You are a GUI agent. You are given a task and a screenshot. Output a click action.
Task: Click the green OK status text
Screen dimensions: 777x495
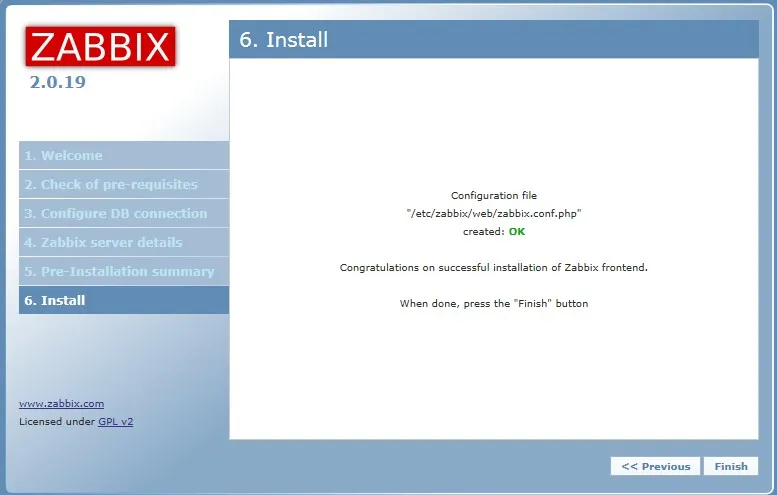click(516, 231)
